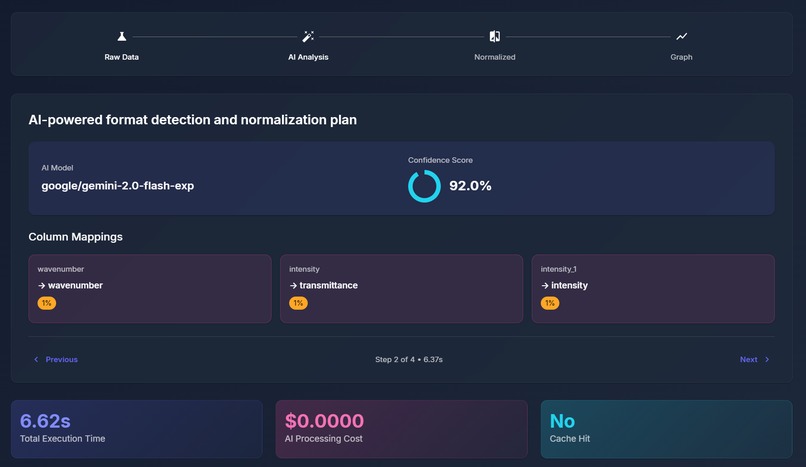Switch to the Normalized step label
Image resolution: width=806 pixels, height=467 pixels.
coord(494,57)
